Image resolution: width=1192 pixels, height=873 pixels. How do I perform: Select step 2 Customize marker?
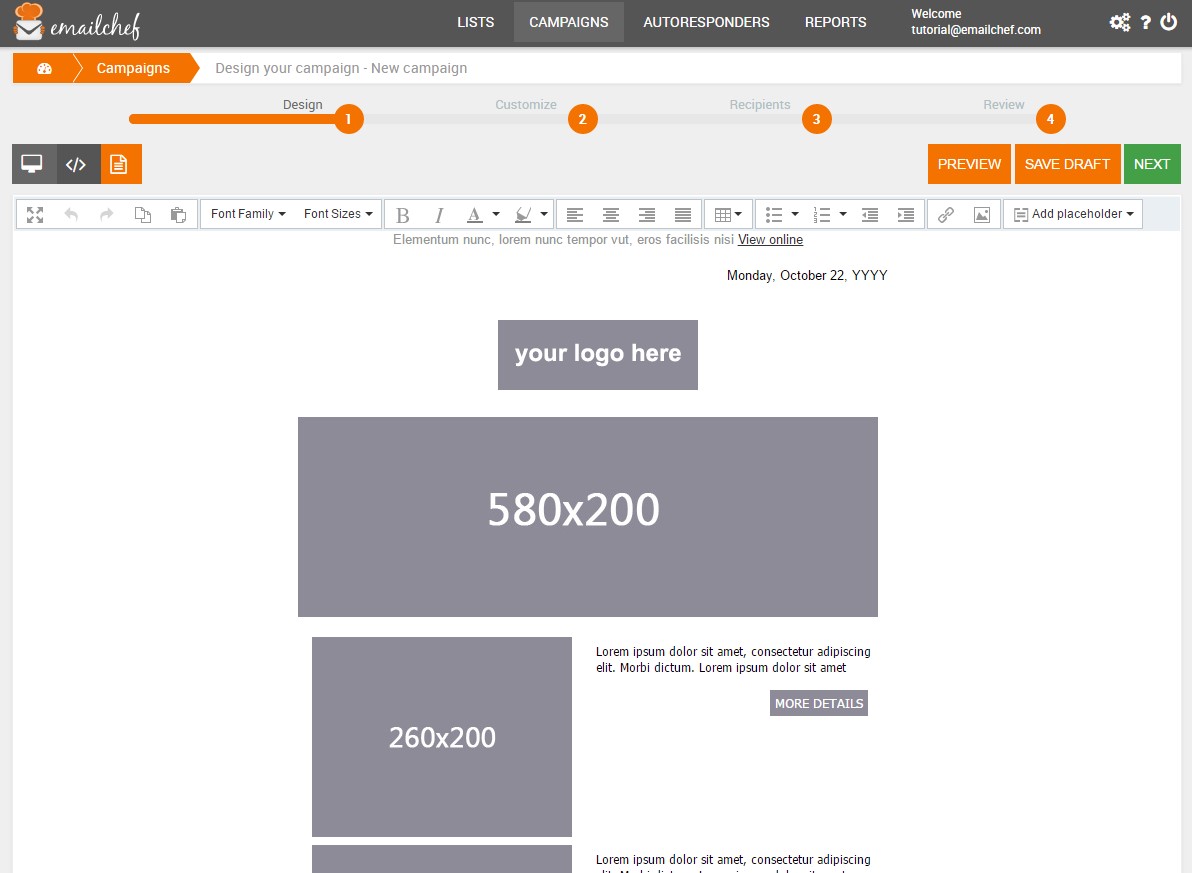tap(582, 119)
